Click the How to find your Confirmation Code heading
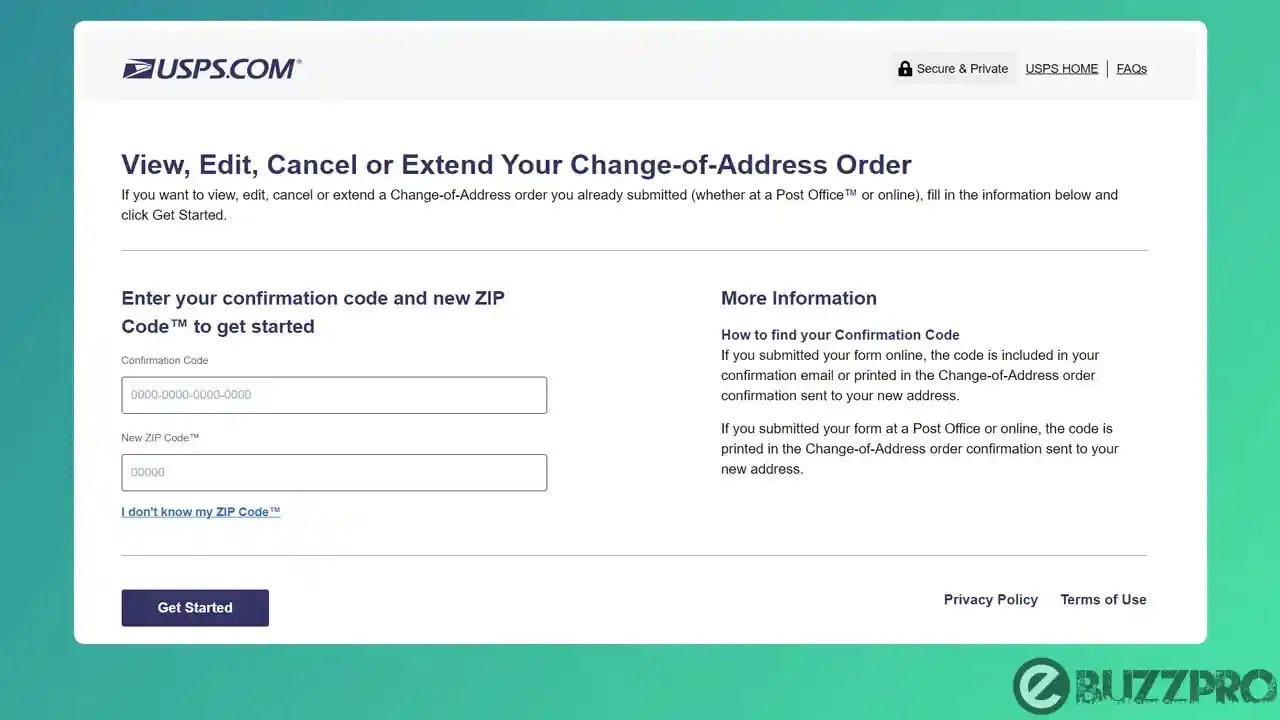This screenshot has width=1280, height=720. click(x=840, y=335)
